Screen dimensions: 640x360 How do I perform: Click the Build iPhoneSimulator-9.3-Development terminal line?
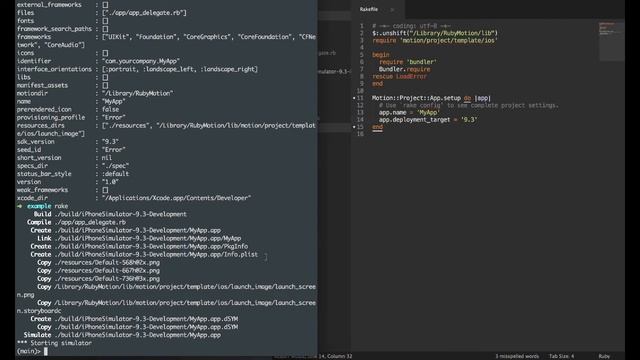pos(110,214)
